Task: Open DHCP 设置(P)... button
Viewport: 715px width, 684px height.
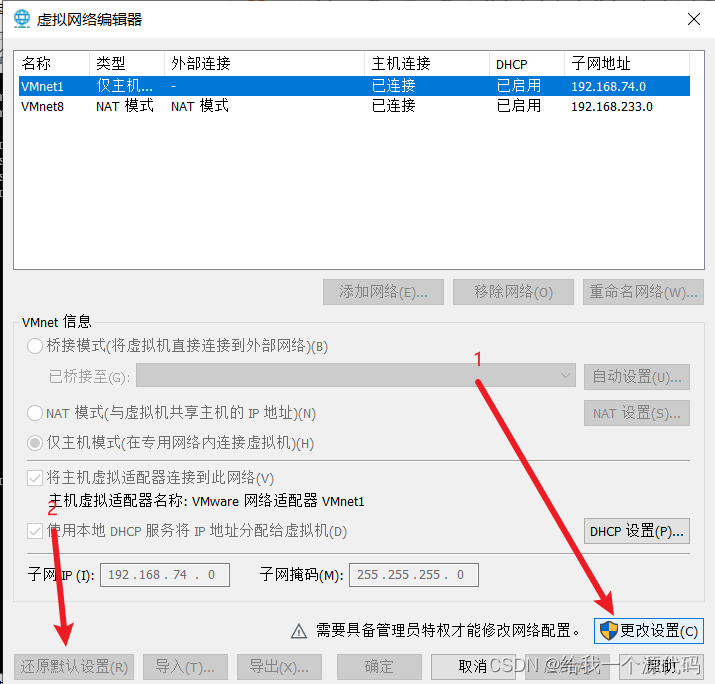Action: pos(637,531)
